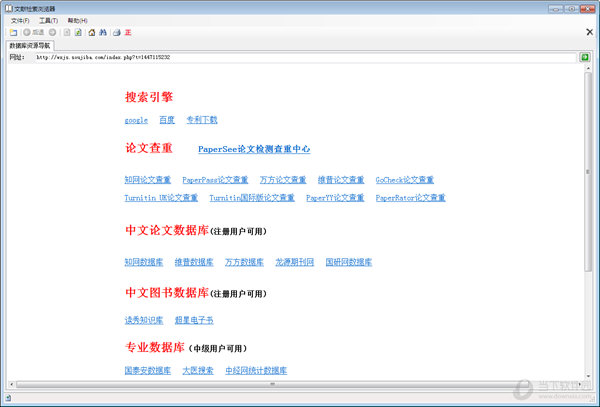Select the 数据库资源导航 tab
The height and width of the screenshot is (407, 600).
[x=30, y=46]
